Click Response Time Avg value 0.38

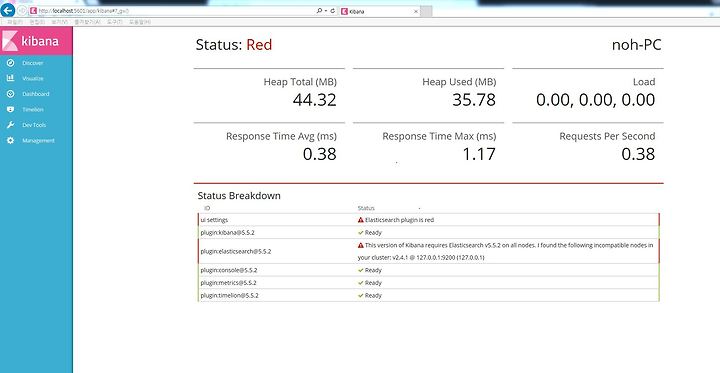click(320, 154)
